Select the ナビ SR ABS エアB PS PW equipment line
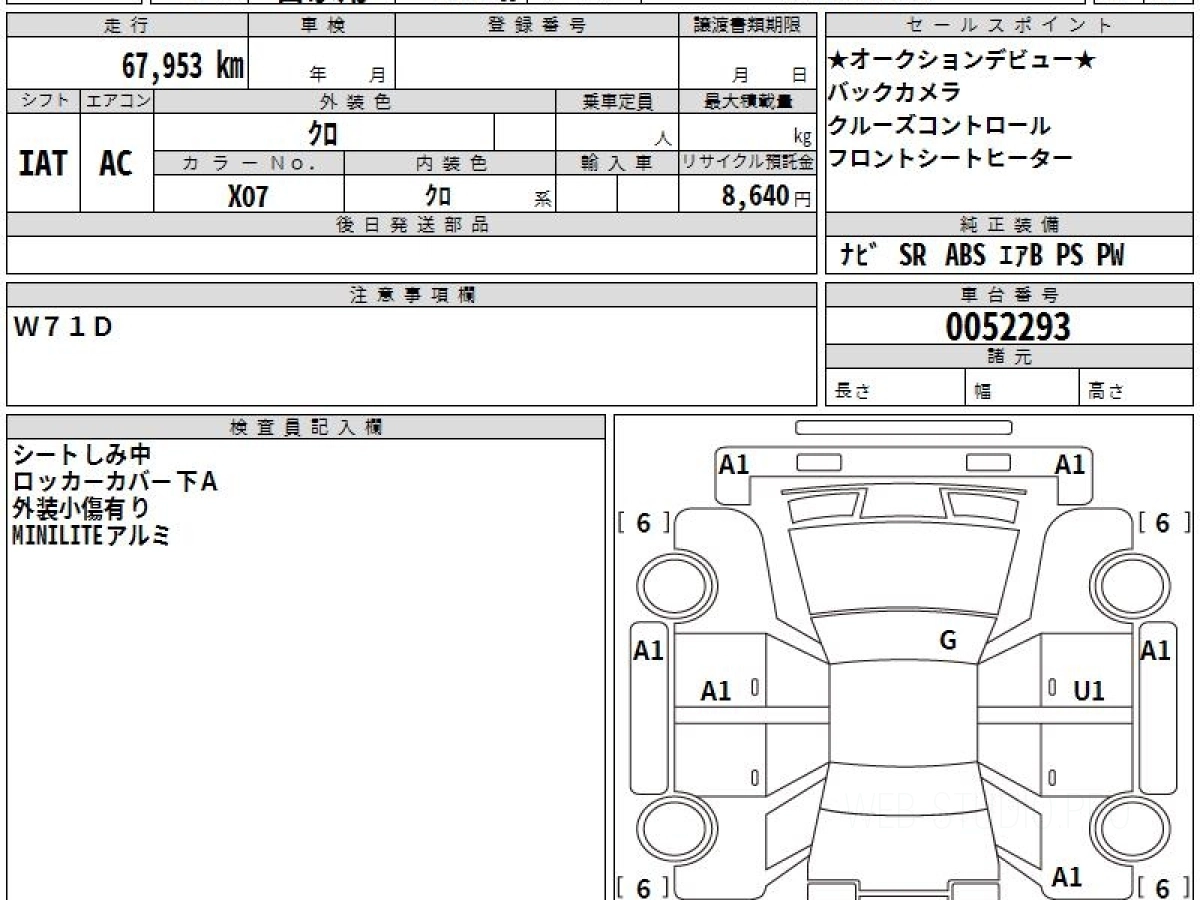The width and height of the screenshot is (1200, 900). pos(982,256)
